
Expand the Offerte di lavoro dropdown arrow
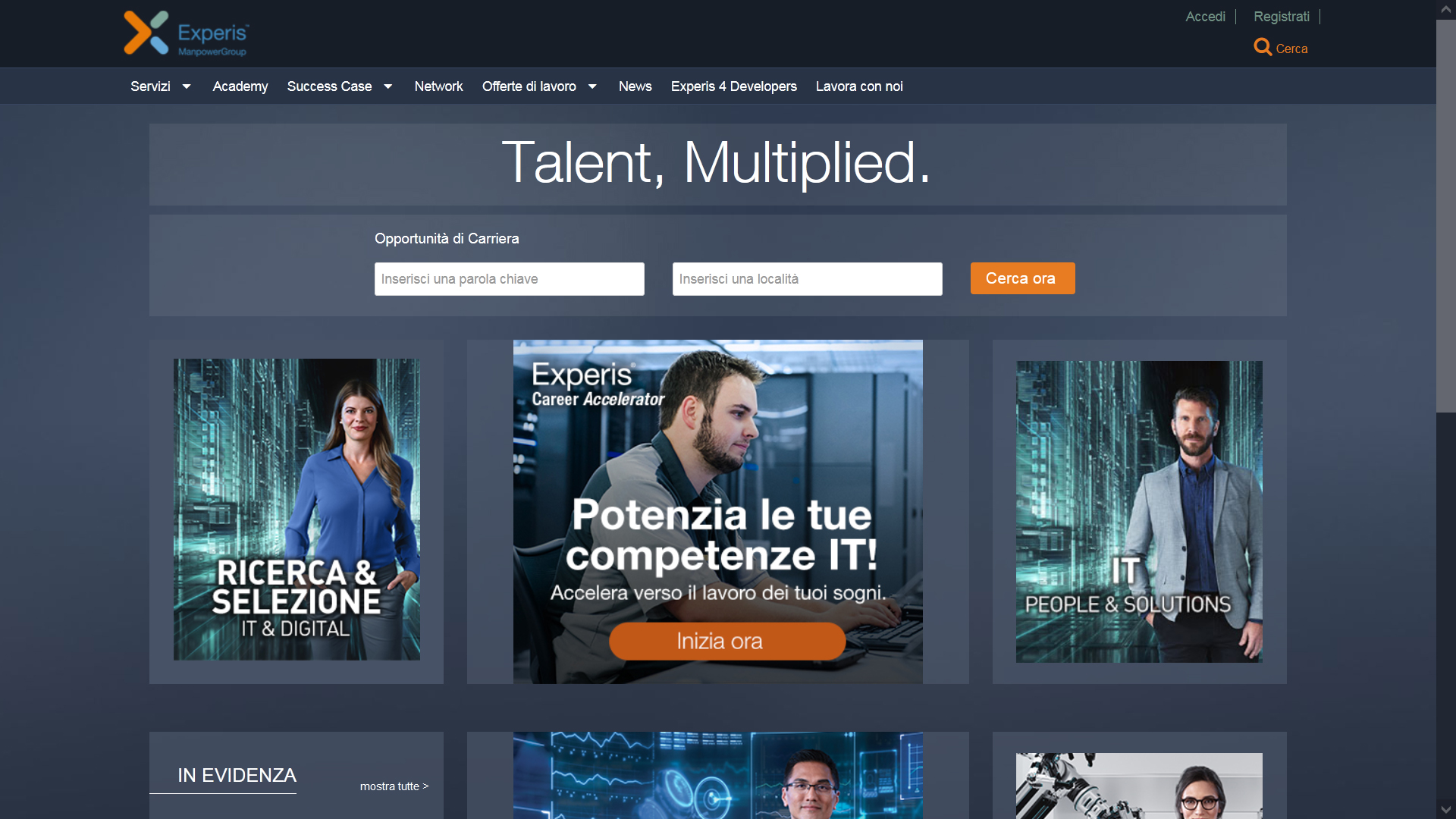pyautogui.click(x=592, y=86)
